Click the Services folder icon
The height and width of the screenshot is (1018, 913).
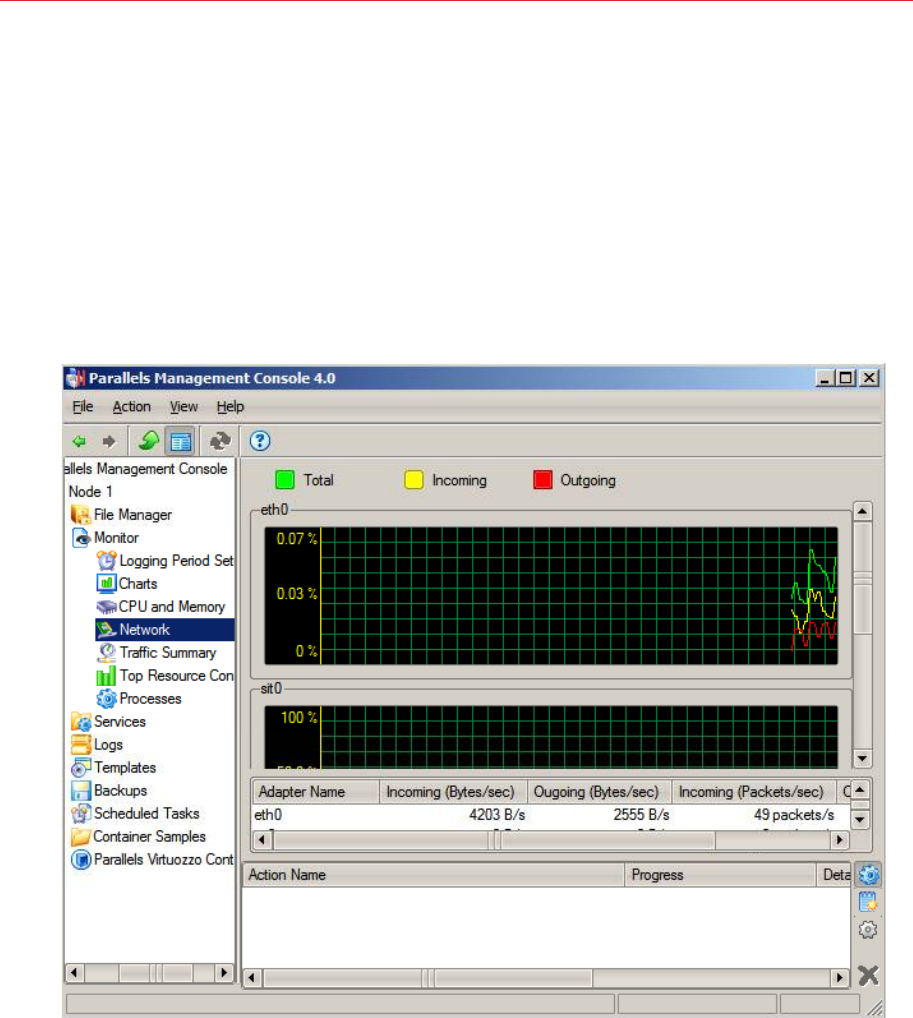pos(81,721)
